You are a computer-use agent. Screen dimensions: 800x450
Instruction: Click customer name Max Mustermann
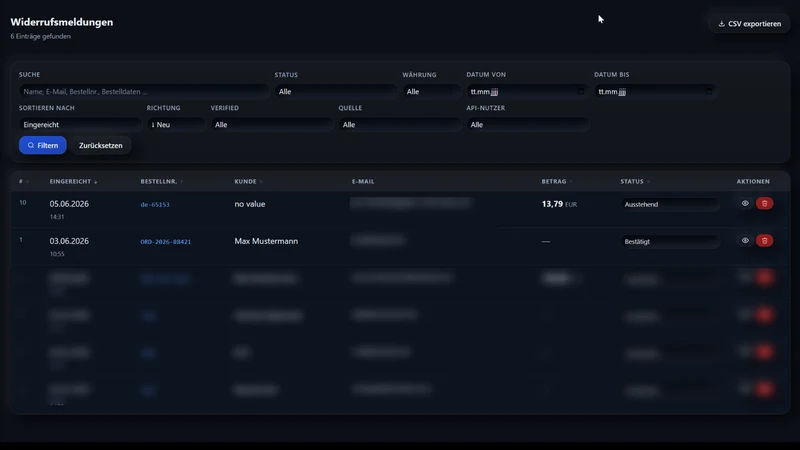[266, 241]
